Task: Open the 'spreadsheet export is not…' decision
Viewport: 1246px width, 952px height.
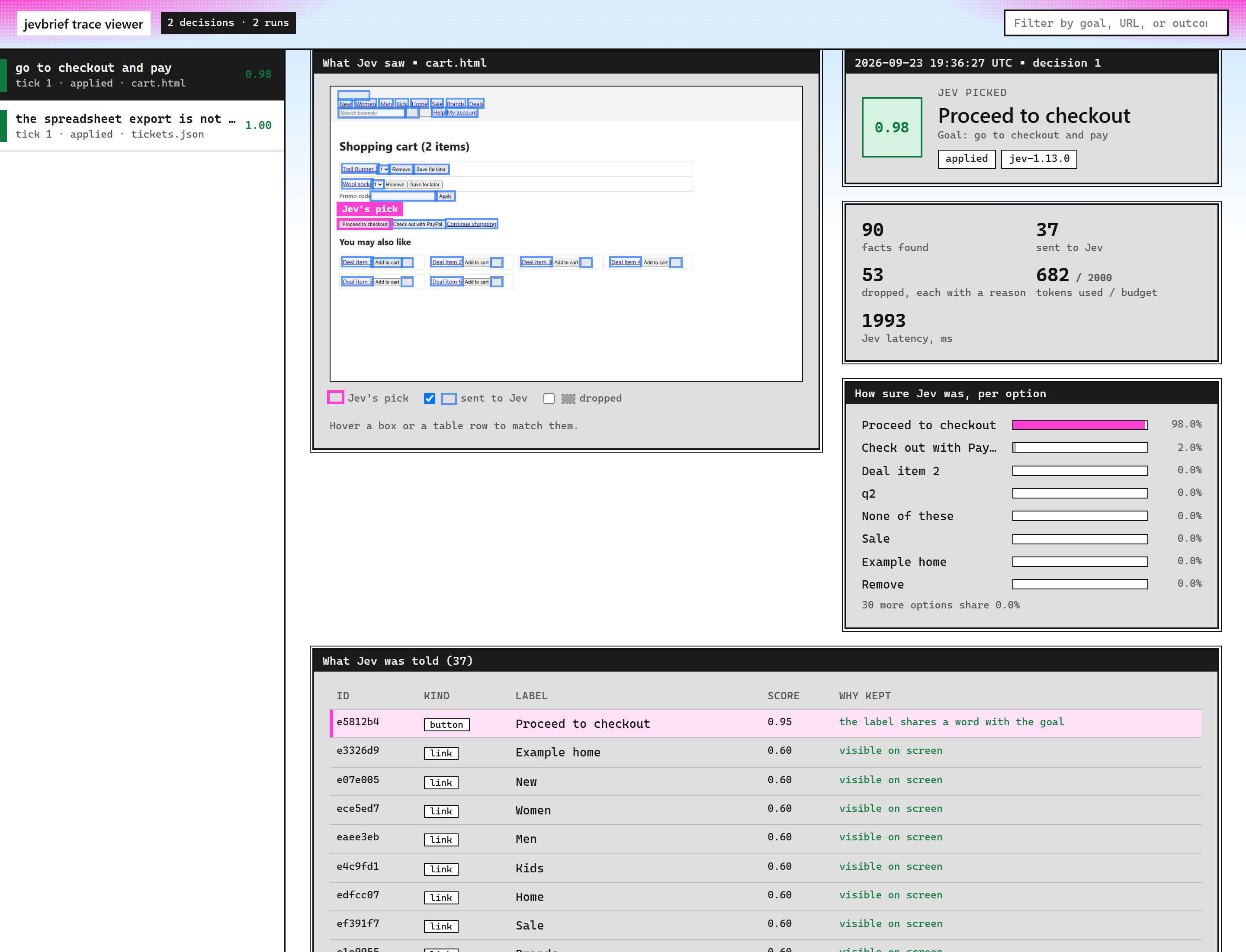Action: [x=141, y=126]
